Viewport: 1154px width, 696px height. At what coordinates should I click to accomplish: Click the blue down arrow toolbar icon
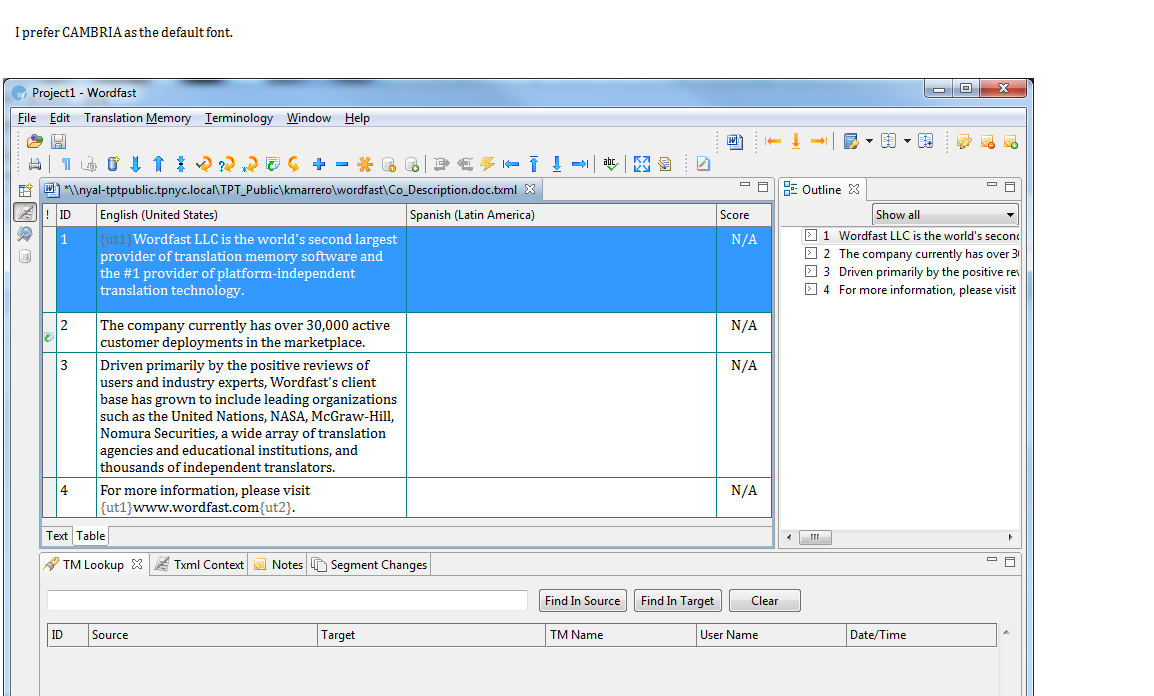coord(135,165)
